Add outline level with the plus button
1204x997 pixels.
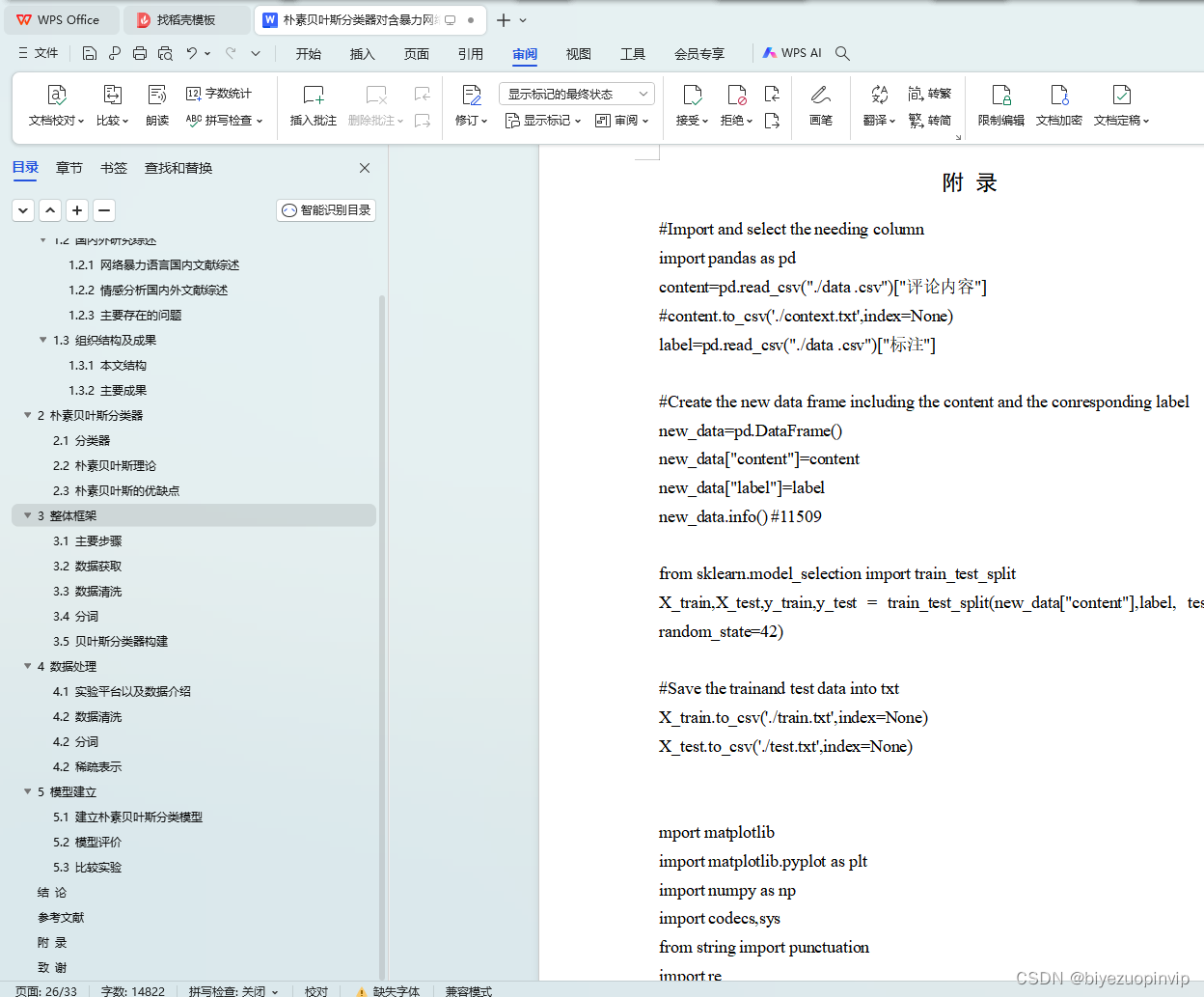[77, 210]
